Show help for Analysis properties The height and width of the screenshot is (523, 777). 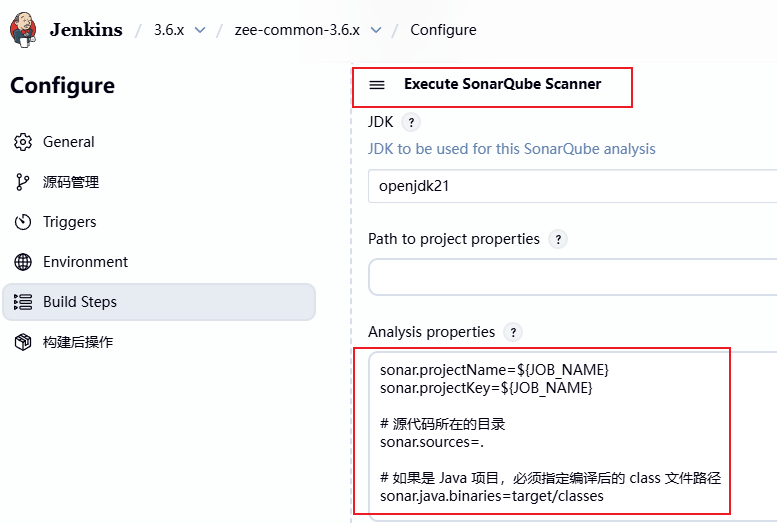pos(513,332)
